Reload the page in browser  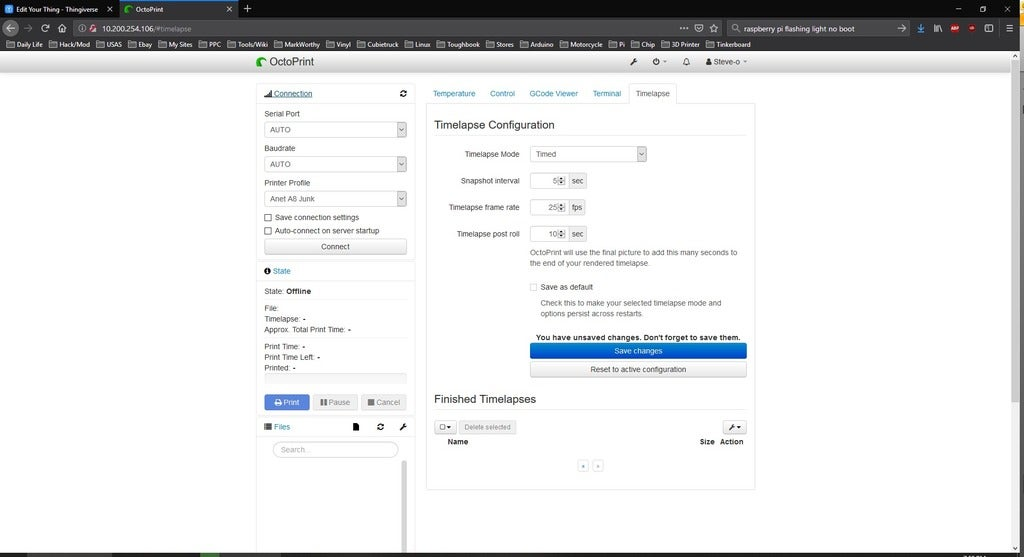(x=45, y=29)
